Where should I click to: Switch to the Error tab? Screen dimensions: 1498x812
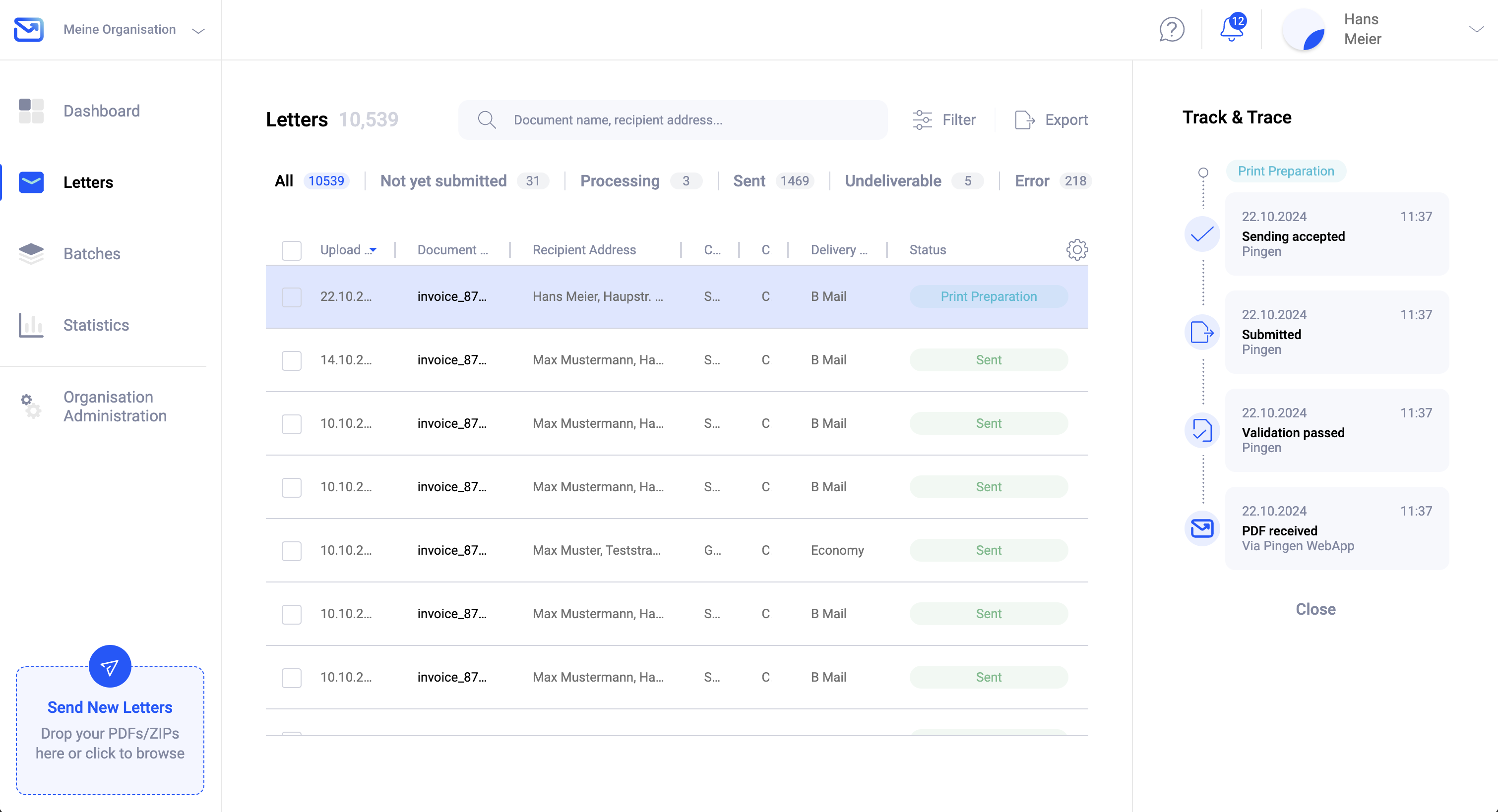coord(1053,181)
